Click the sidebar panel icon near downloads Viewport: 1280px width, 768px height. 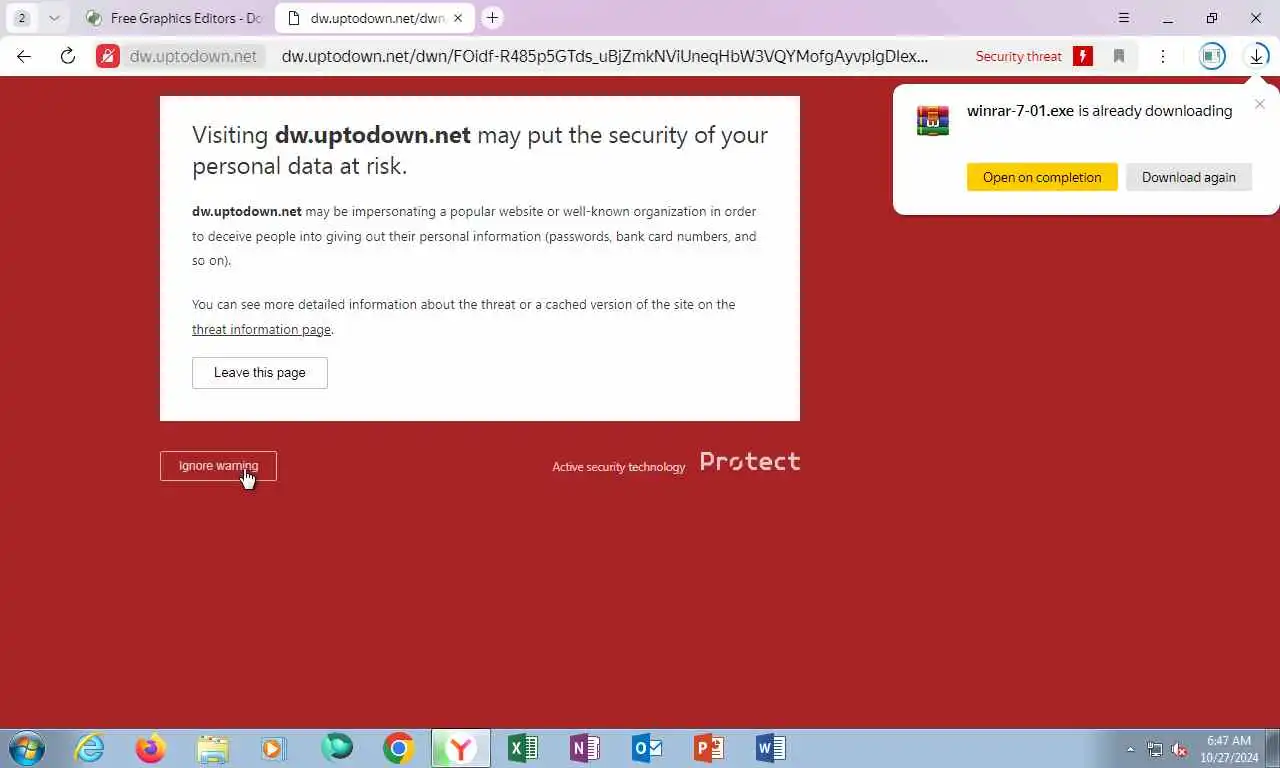(x=1212, y=56)
